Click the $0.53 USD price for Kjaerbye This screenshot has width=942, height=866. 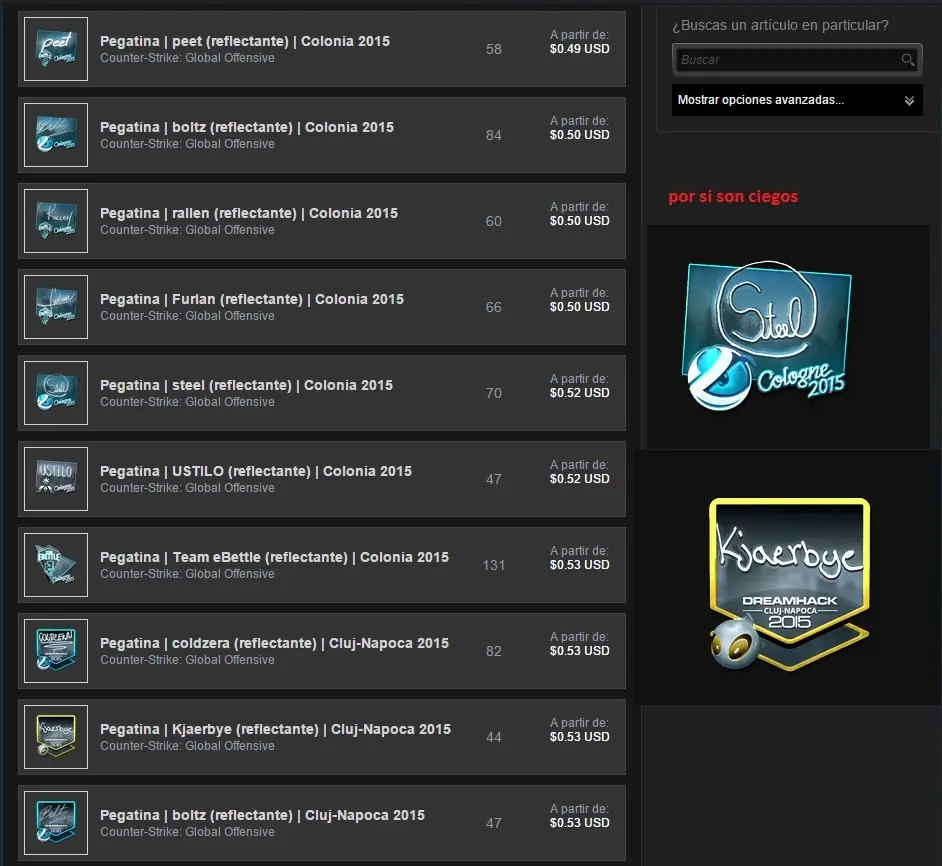point(579,736)
